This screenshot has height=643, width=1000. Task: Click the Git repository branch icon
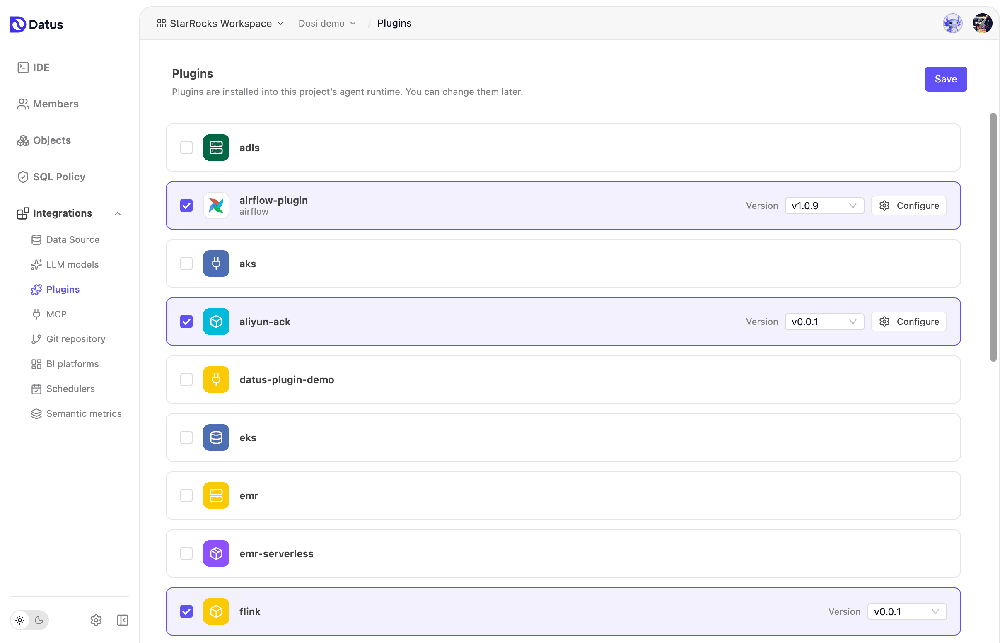(x=36, y=339)
